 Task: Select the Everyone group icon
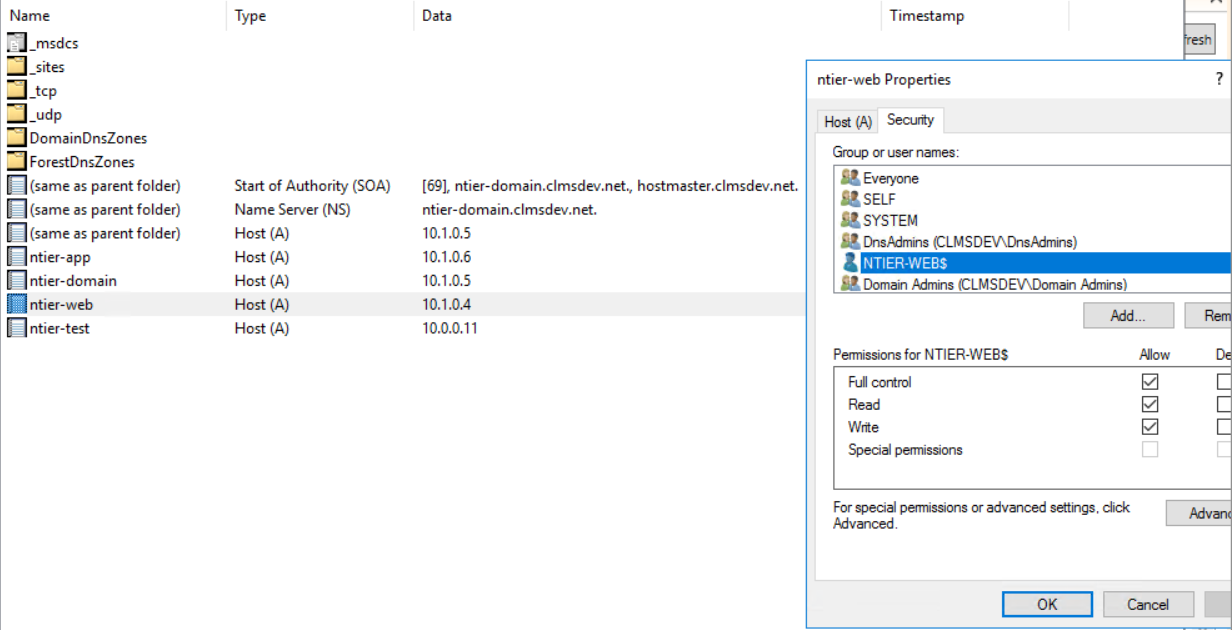tap(850, 178)
